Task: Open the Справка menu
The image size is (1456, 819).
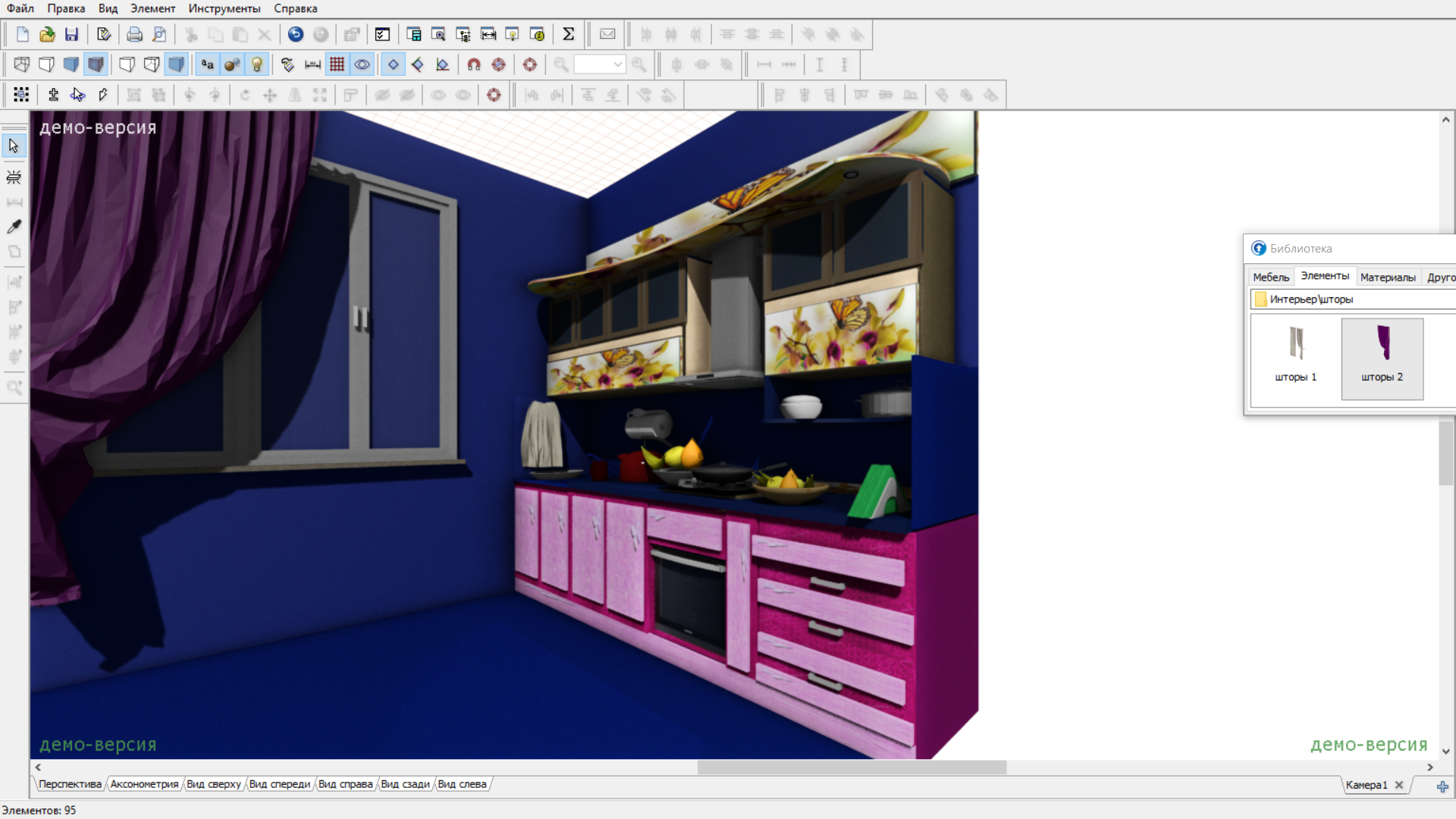Action: pos(296,8)
